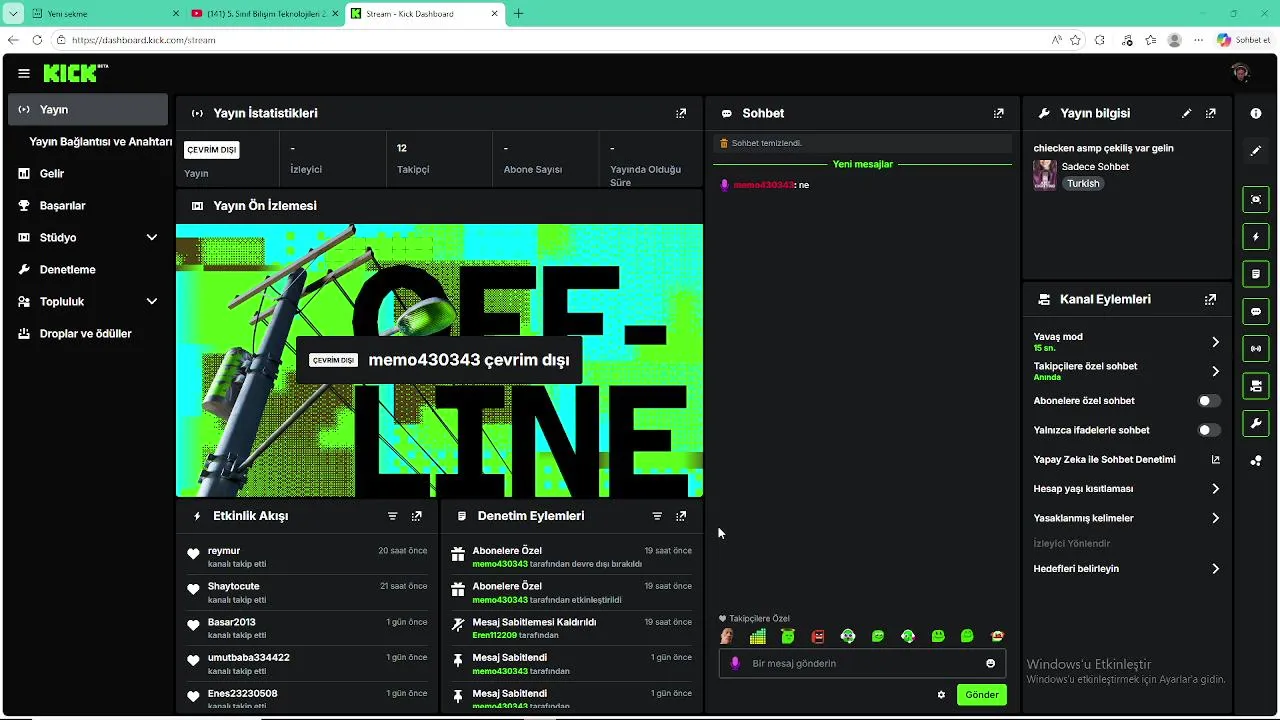Open the hamburger menu next to the Kick logo
1280x720 pixels.
[24, 73]
